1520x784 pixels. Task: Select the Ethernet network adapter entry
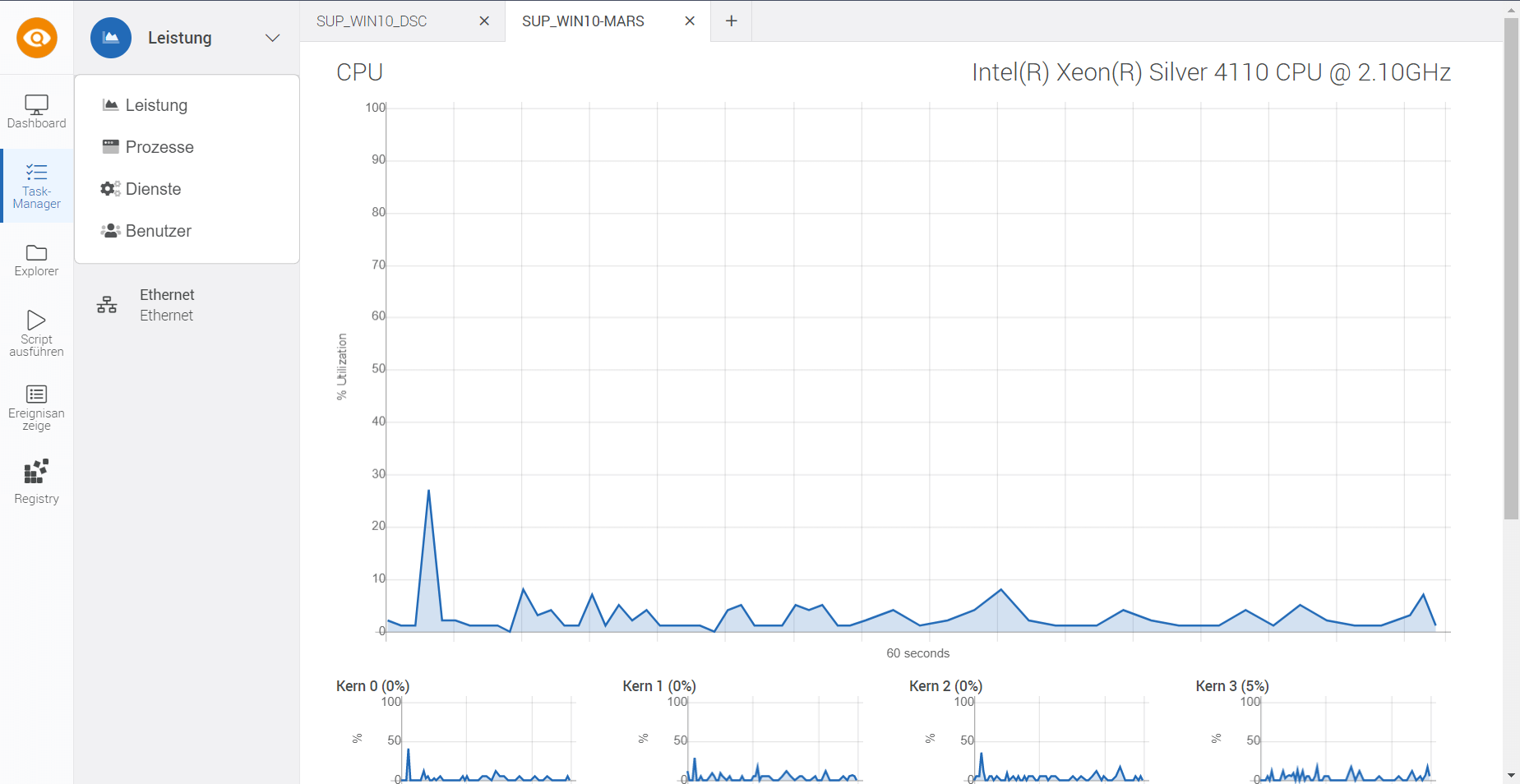167,305
